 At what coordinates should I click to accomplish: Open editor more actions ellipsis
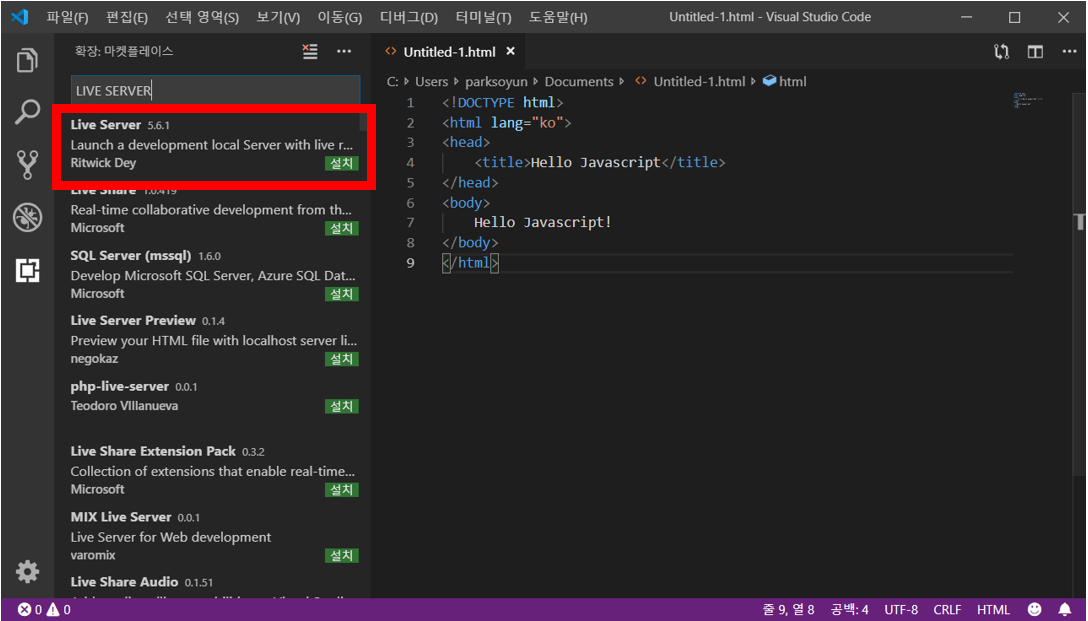1071,51
